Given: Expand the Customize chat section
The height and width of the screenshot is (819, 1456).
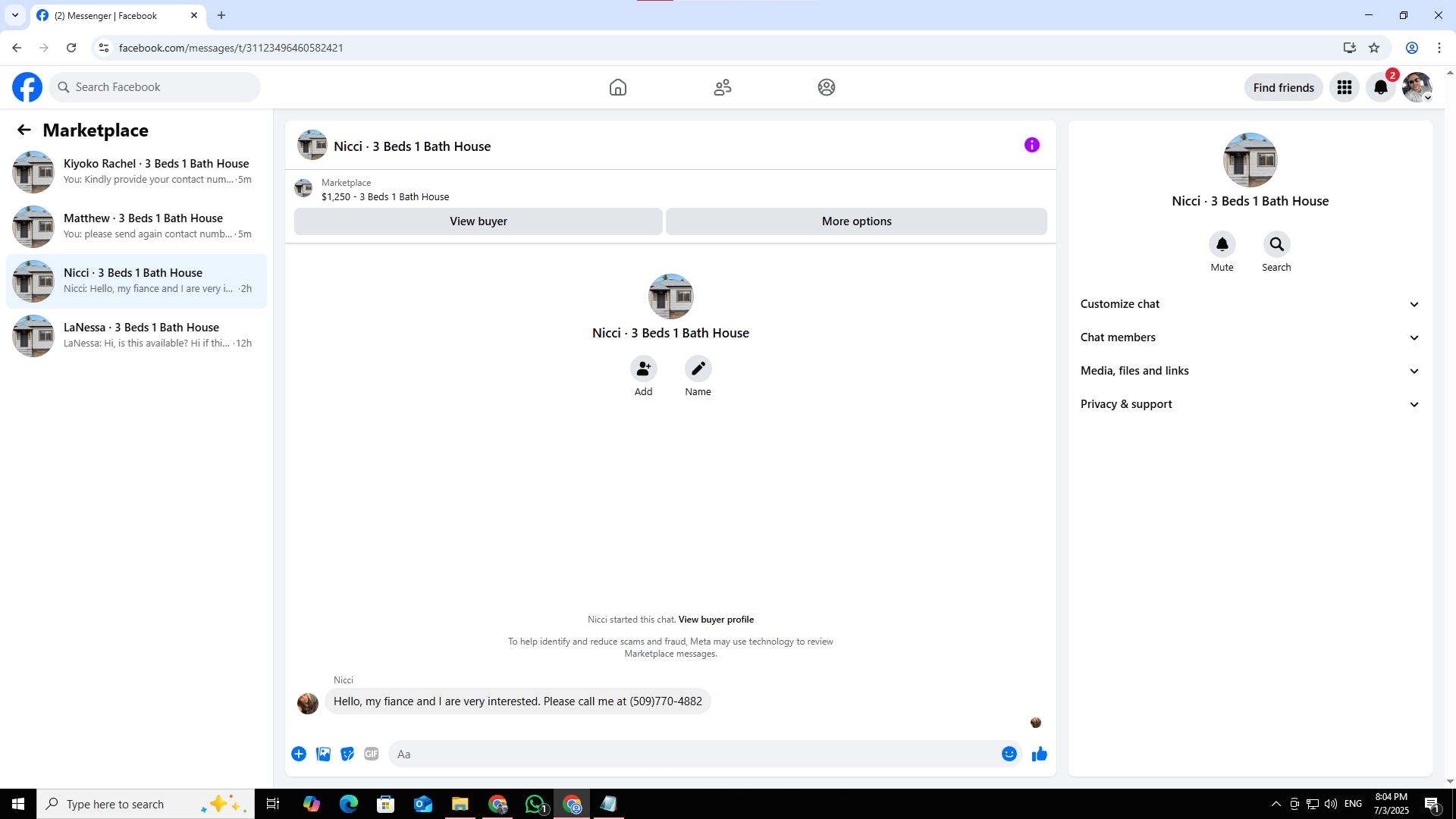Looking at the screenshot, I should point(1250,304).
